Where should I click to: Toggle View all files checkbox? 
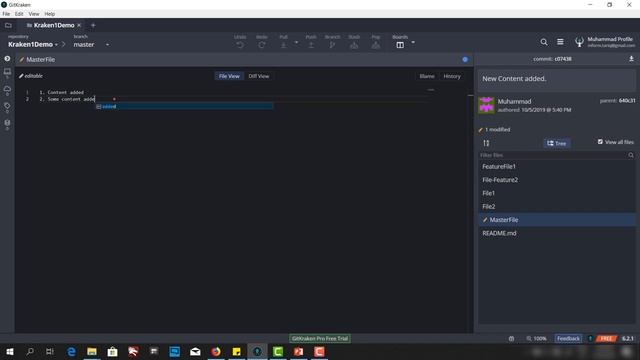(x=600, y=142)
